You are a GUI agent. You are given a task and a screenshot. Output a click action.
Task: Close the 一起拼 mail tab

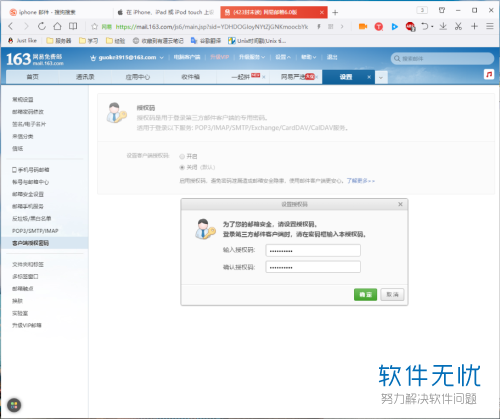pos(264,77)
